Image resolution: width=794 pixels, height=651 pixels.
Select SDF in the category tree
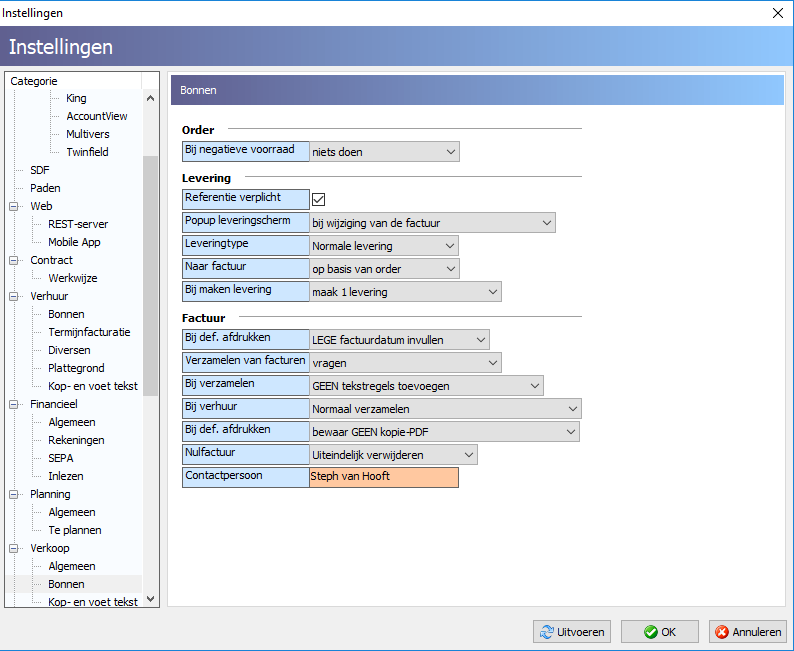[39, 170]
